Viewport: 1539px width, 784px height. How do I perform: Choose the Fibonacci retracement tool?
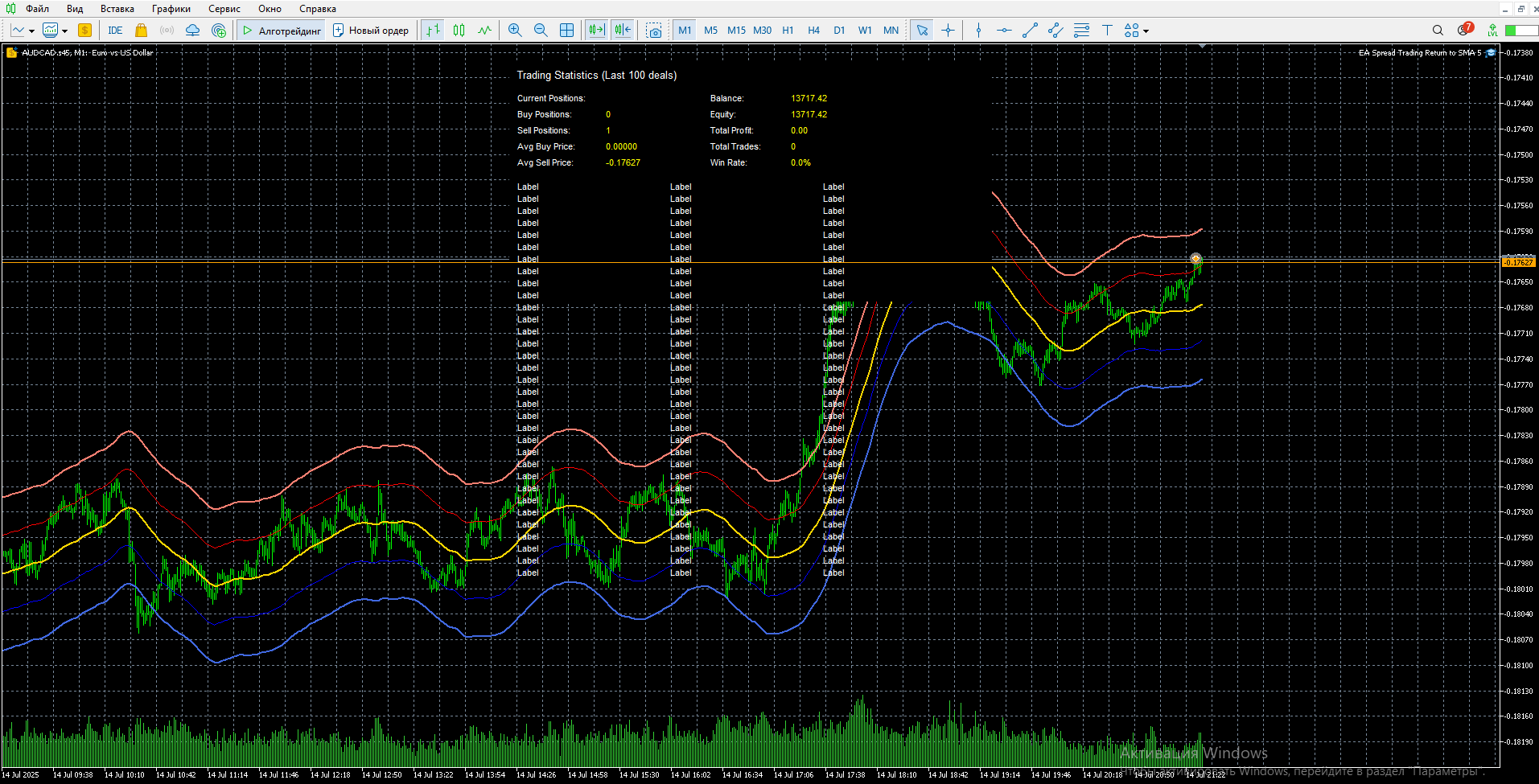[x=1081, y=31]
